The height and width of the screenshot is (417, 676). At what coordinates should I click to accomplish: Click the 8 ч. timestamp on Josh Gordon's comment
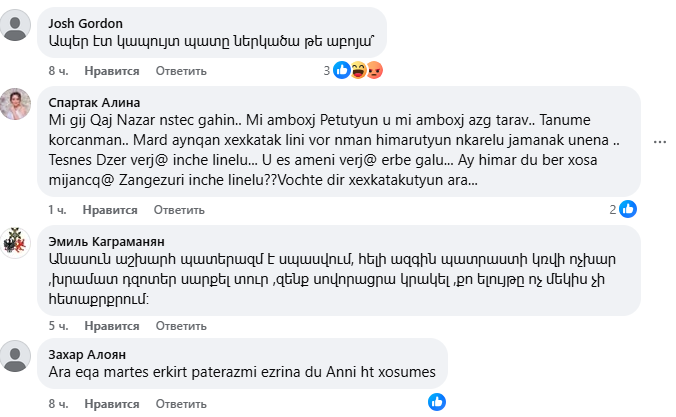click(x=57, y=71)
